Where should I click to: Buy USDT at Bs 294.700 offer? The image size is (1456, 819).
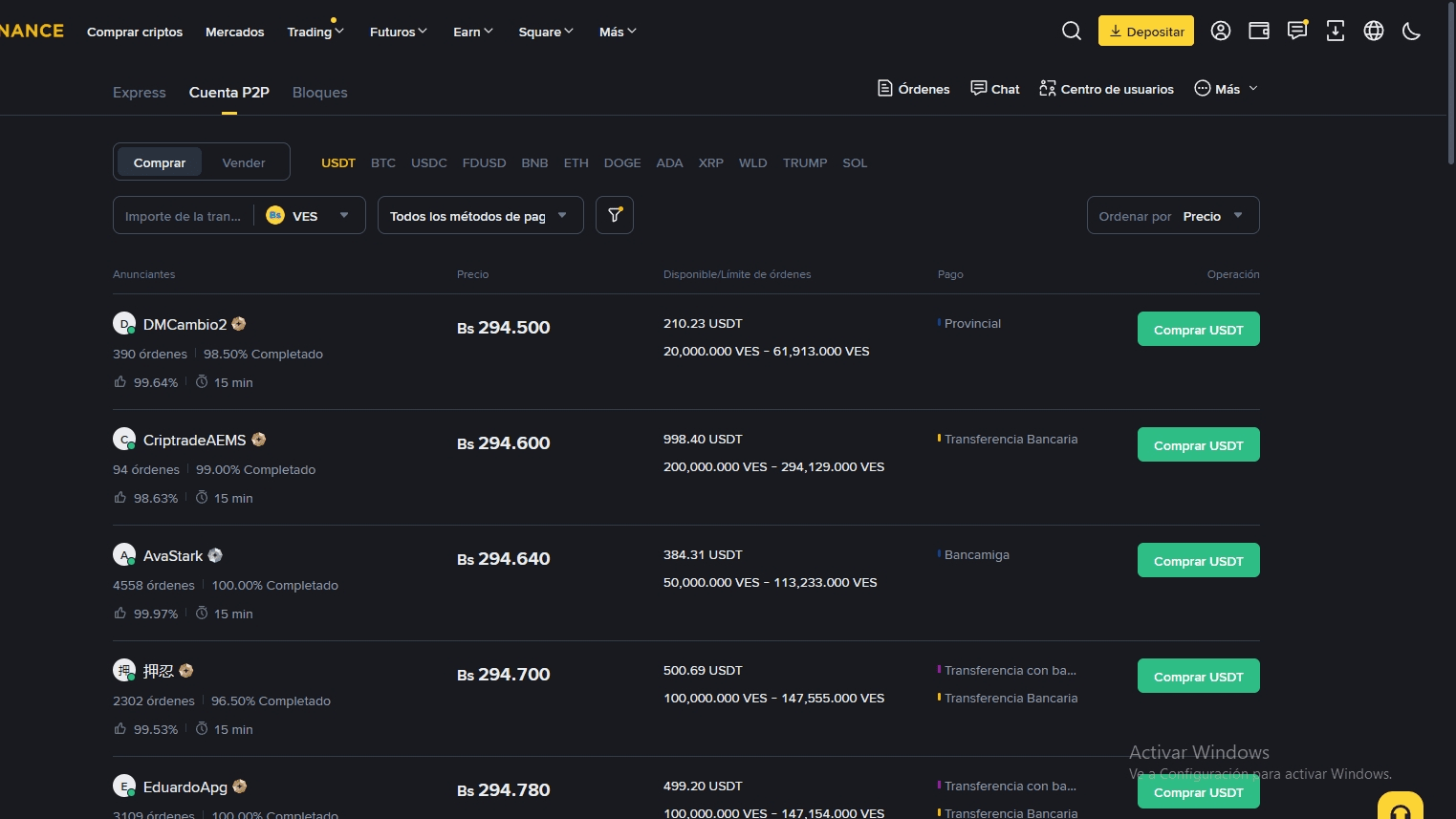point(1199,676)
